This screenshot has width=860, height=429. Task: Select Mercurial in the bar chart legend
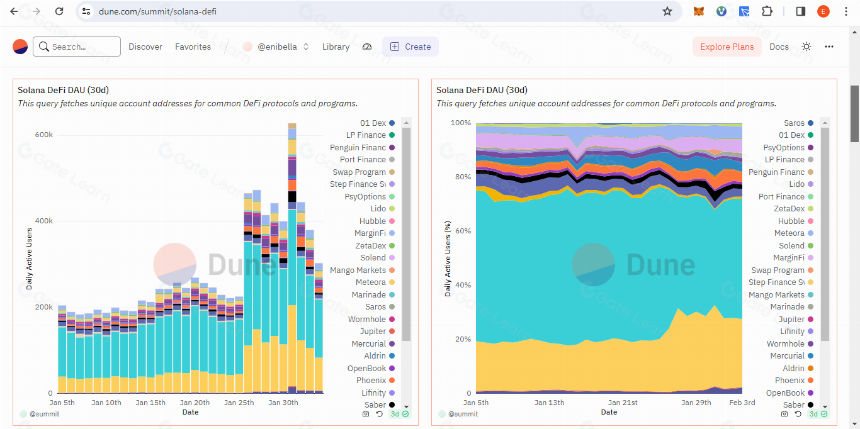(x=374, y=343)
